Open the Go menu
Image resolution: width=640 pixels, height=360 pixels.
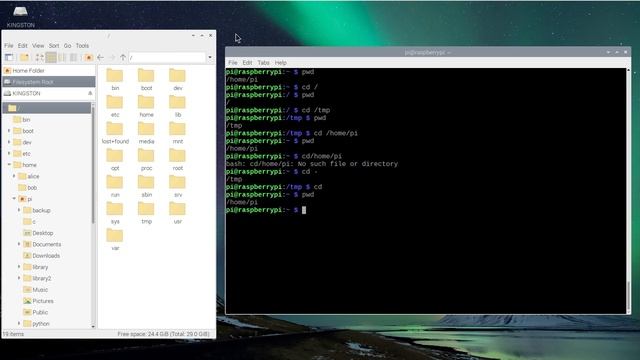(67, 46)
